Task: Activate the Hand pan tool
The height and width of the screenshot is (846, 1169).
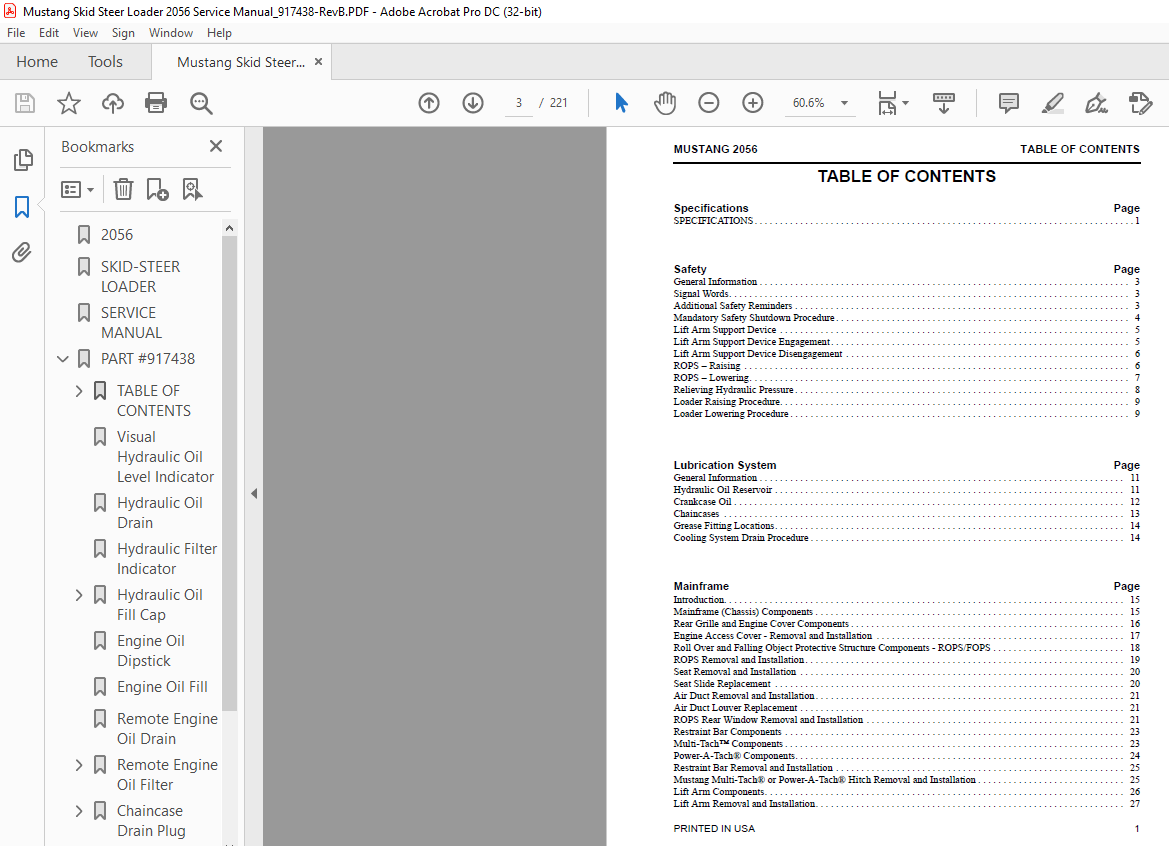Action: click(x=664, y=103)
